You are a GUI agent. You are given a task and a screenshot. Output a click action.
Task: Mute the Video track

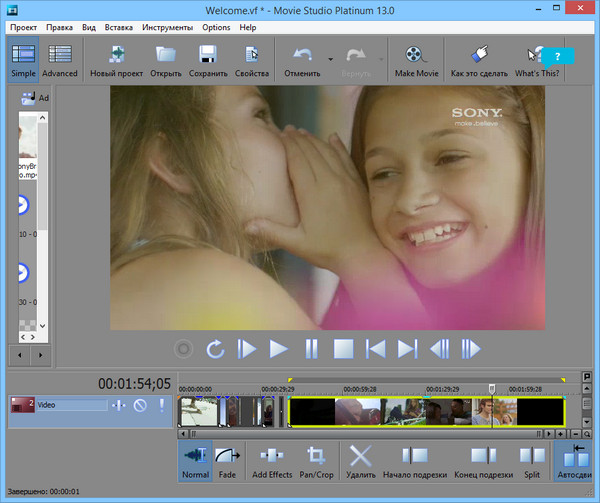click(x=140, y=406)
